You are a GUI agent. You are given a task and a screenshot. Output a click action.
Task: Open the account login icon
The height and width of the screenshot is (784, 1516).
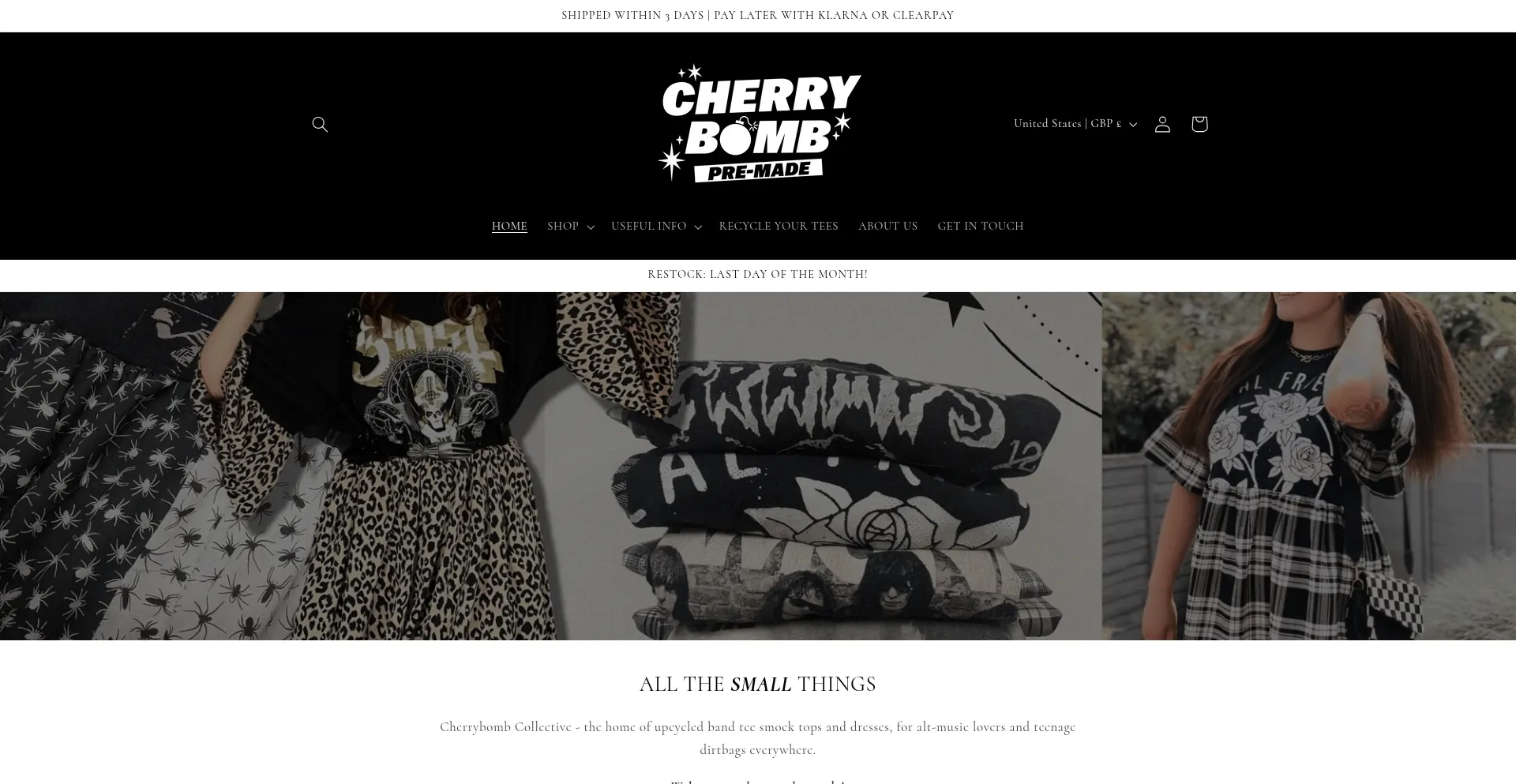pos(1162,124)
